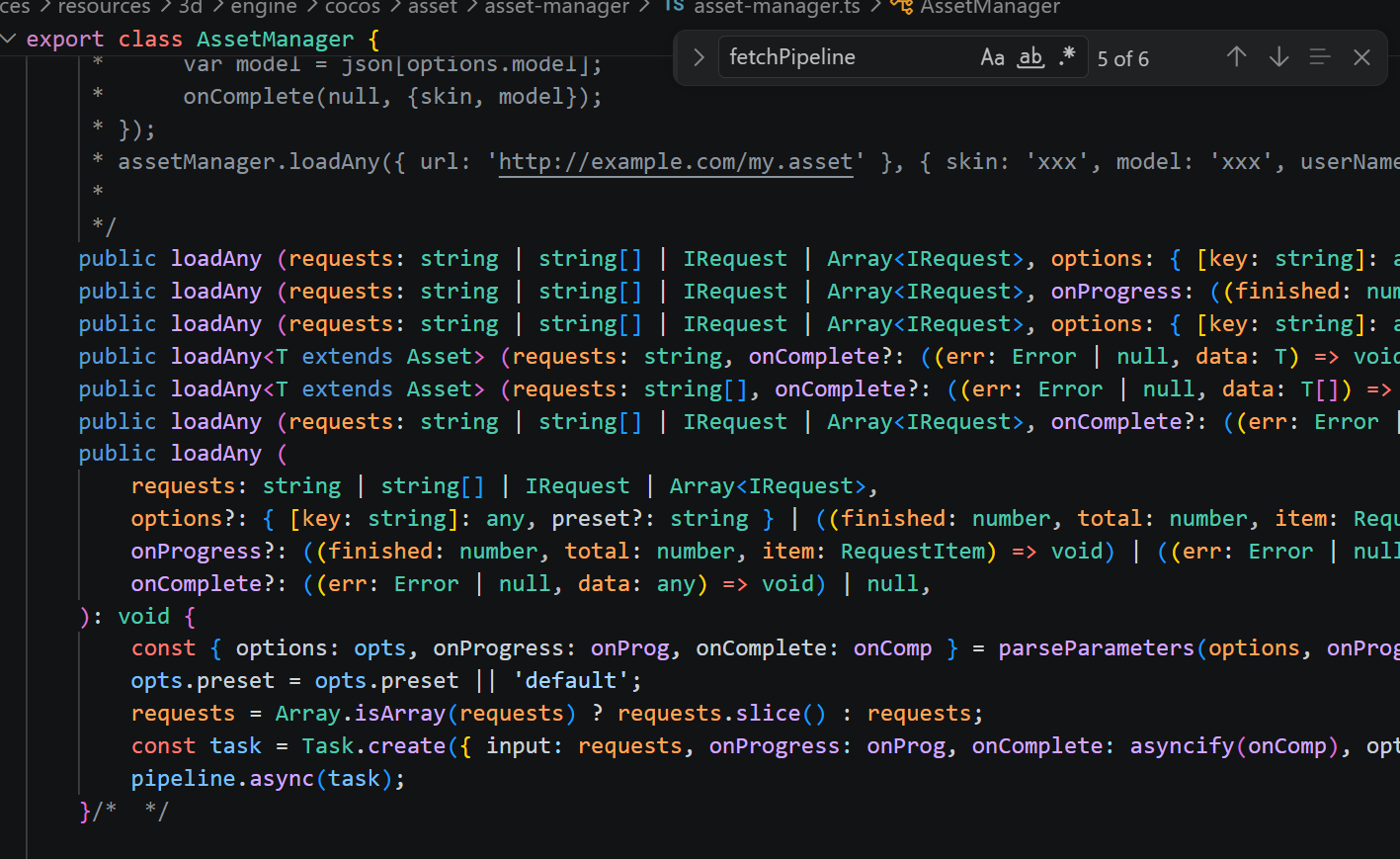The width and height of the screenshot is (1400, 859).
Task: Click 'Array.isArray' in requests line
Action: tap(360, 713)
